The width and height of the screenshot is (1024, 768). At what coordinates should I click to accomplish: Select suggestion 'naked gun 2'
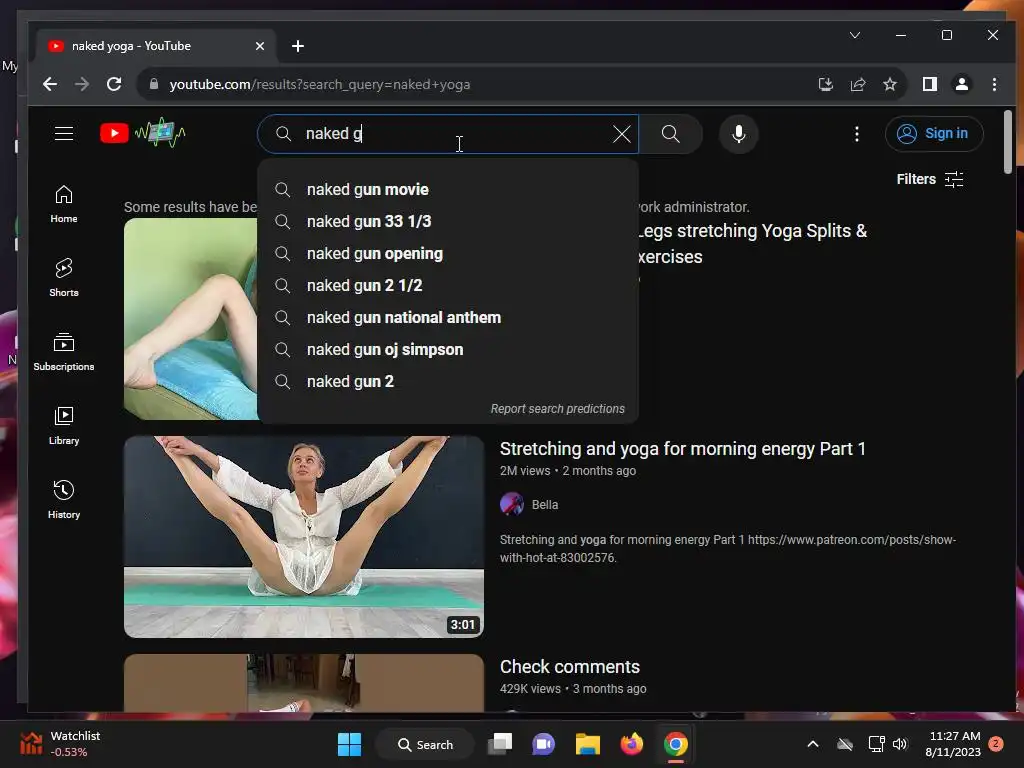click(448, 381)
